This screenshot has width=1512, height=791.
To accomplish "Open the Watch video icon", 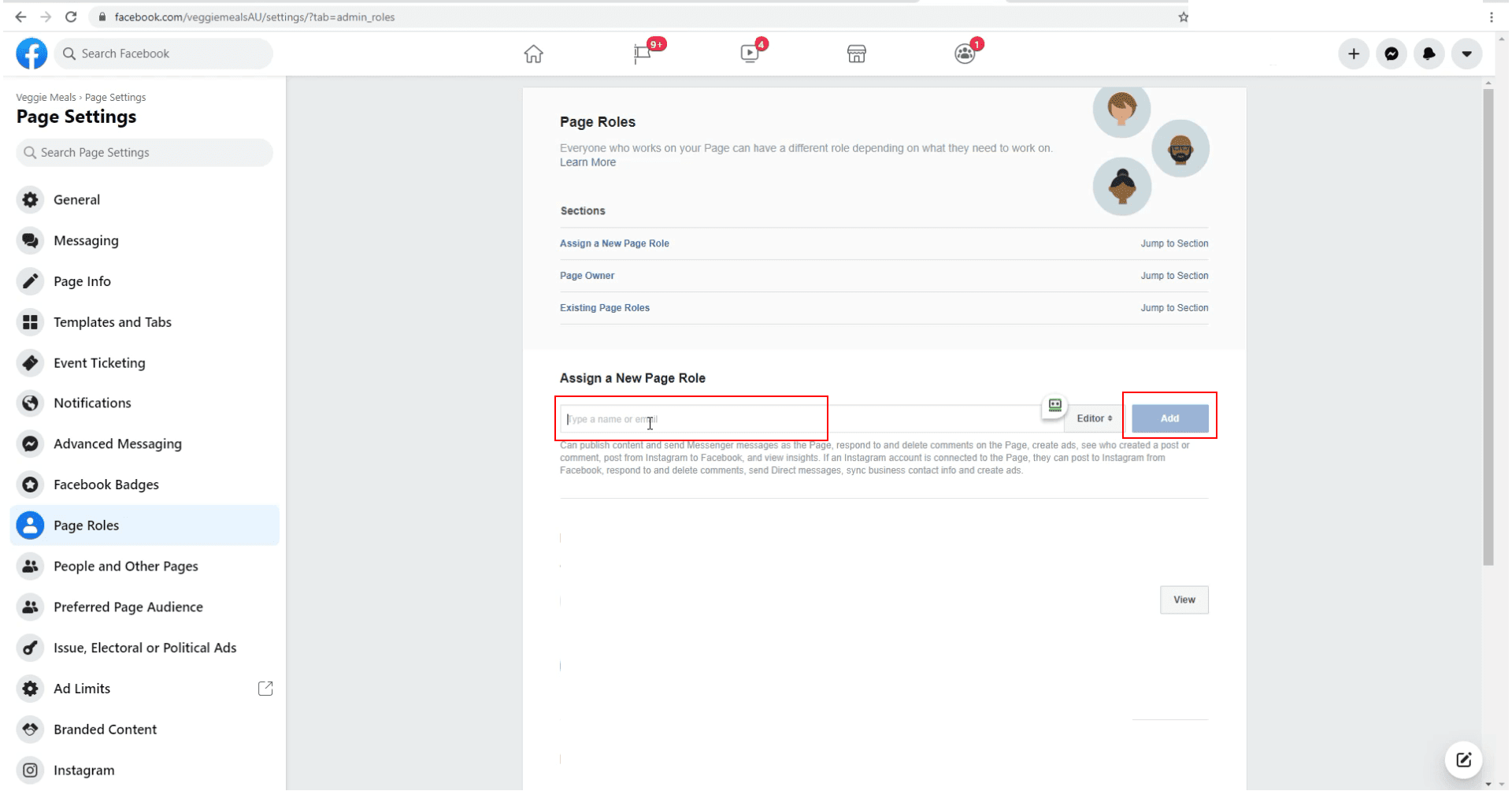I will [x=750, y=54].
